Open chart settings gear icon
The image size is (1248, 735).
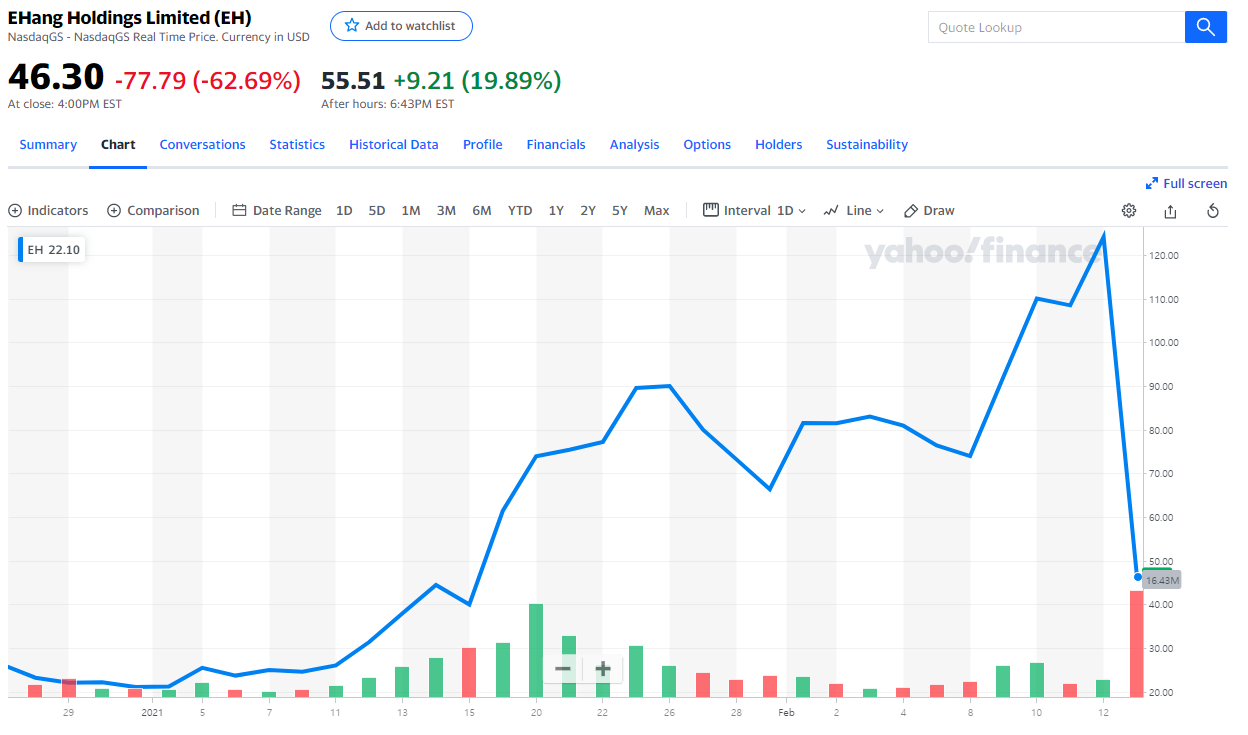1129,210
